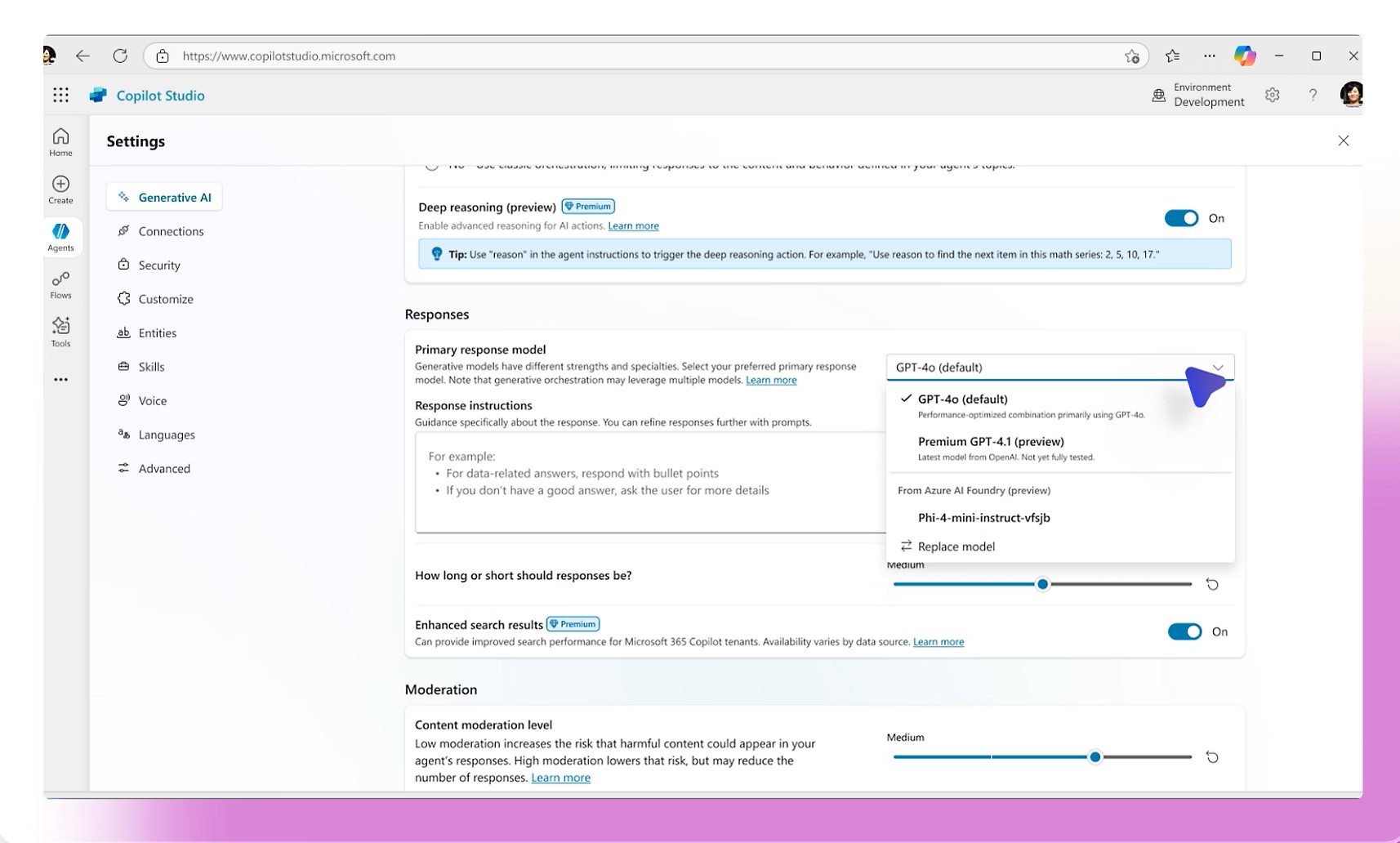Image resolution: width=1400 pixels, height=843 pixels.
Task: Collapse the primary response model dropdown
Action: coord(1217,368)
